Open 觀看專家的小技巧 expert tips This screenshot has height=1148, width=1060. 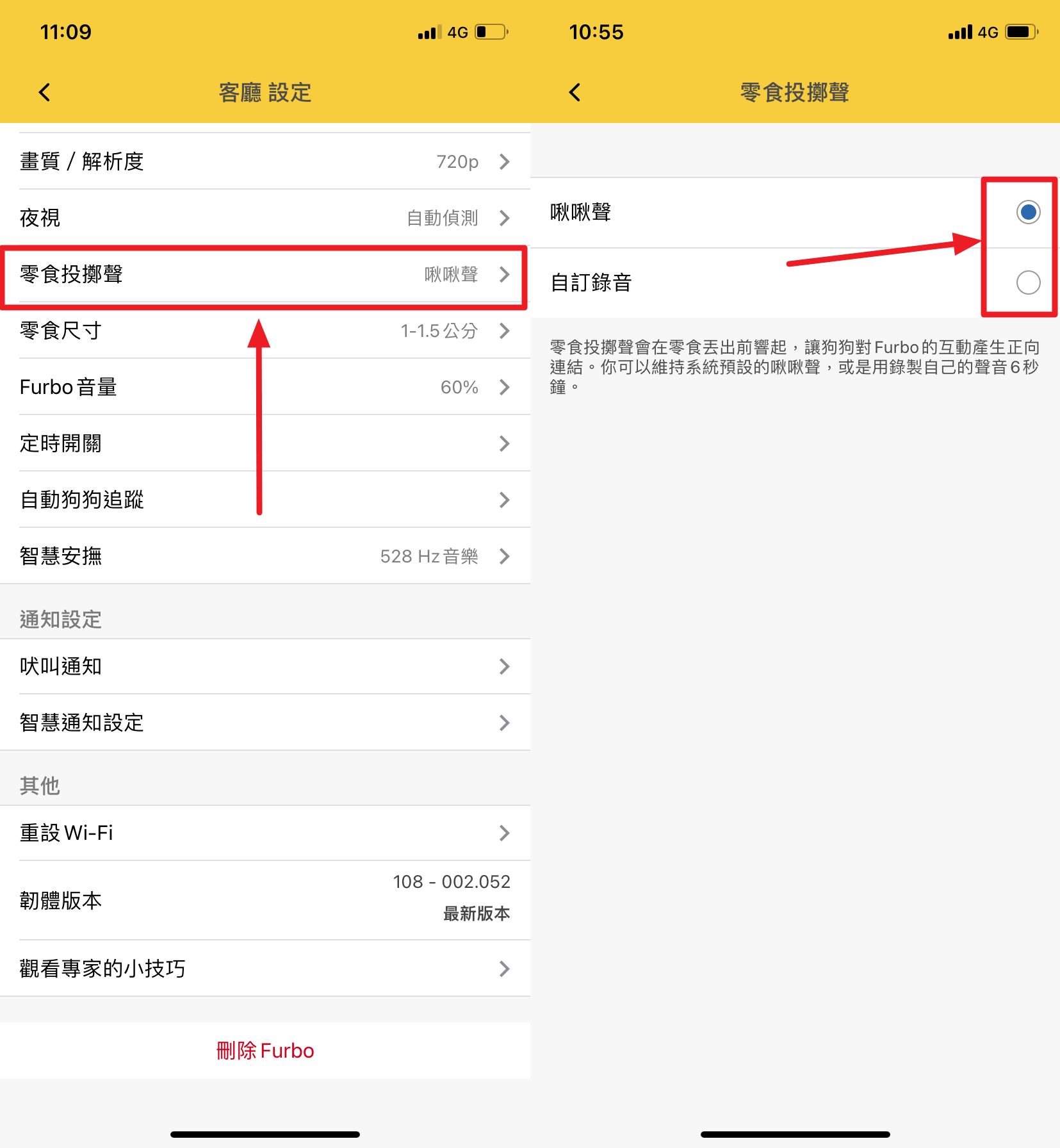(265, 969)
